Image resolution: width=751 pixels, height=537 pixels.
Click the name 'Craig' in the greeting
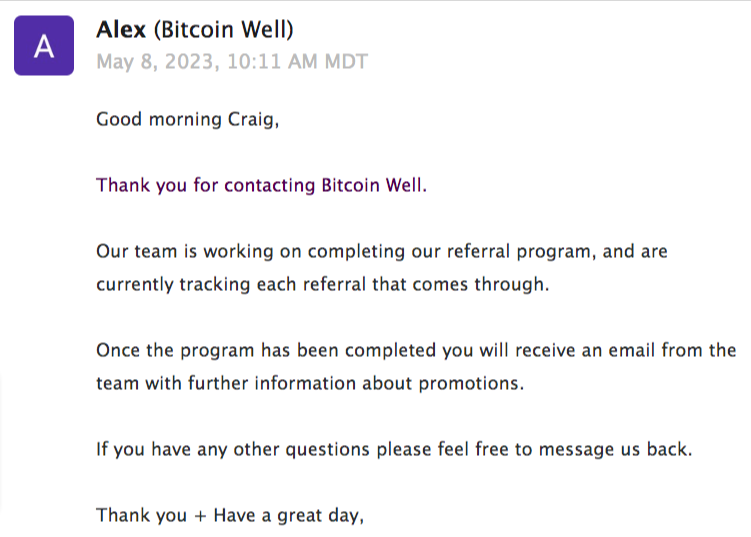tap(250, 119)
